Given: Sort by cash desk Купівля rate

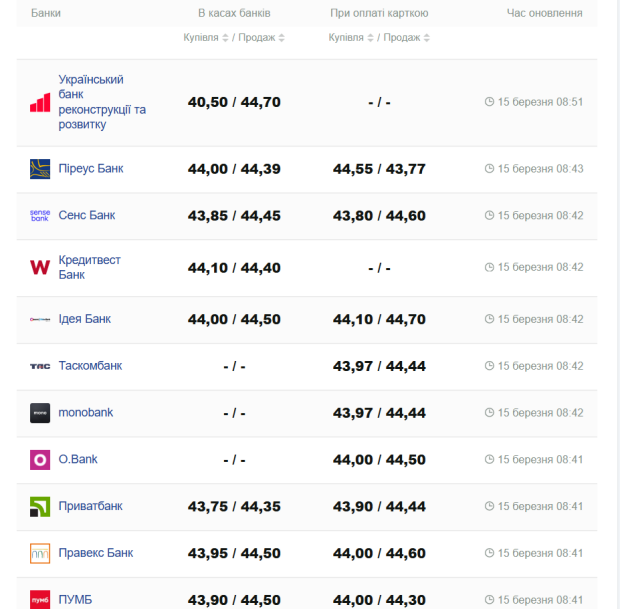Looking at the screenshot, I should (205, 38).
